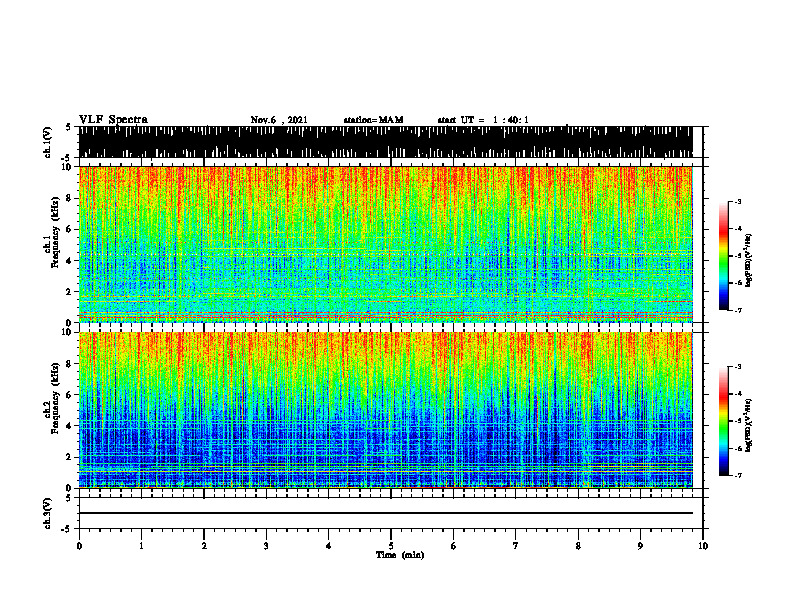The height and width of the screenshot is (612, 792).
Task: Select the ch.1 spectrogram plot area
Action: pyautogui.click(x=385, y=244)
